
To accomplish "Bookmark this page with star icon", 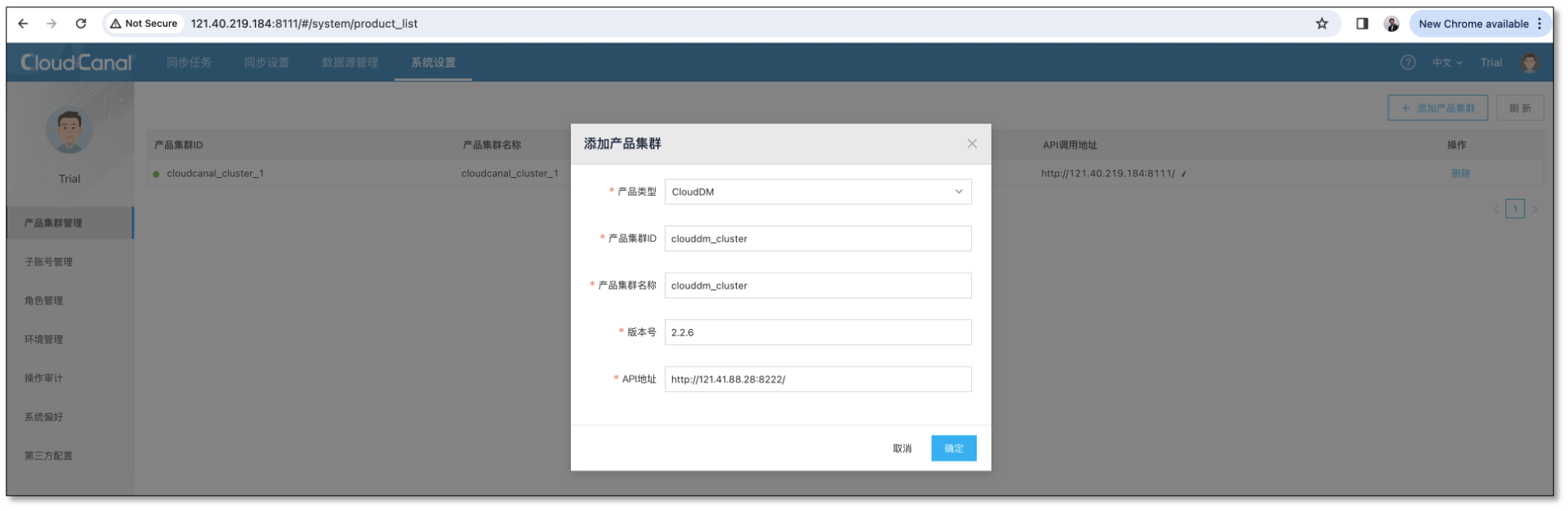I will [1321, 24].
